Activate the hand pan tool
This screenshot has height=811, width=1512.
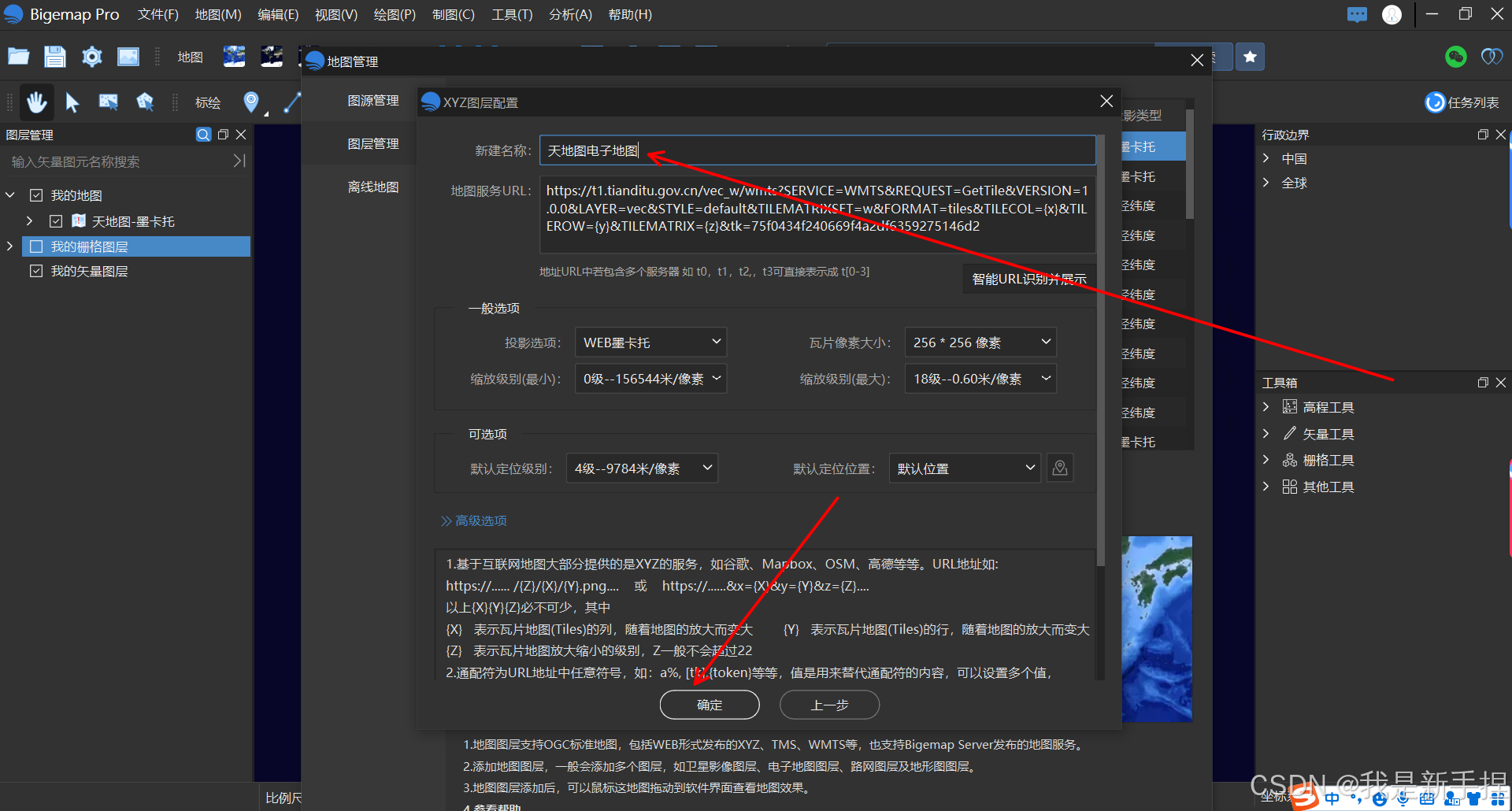point(36,102)
